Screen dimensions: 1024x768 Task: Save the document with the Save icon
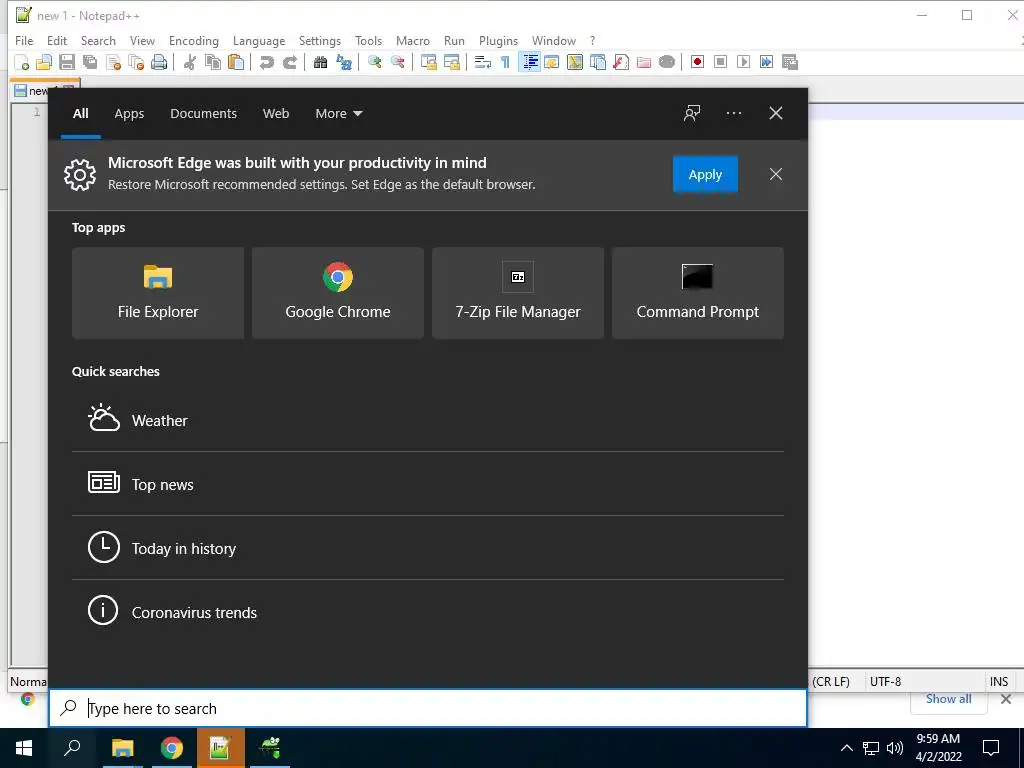[x=67, y=62]
